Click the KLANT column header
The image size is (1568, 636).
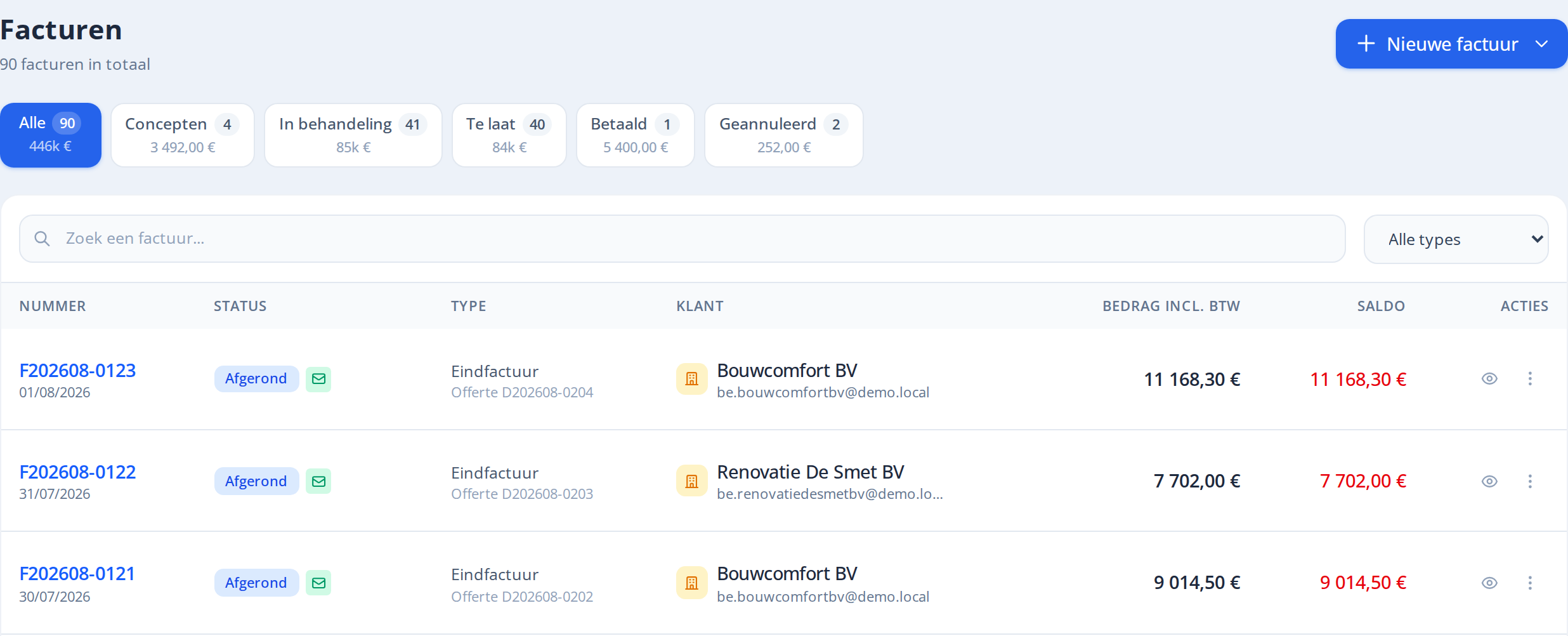pyautogui.click(x=700, y=306)
